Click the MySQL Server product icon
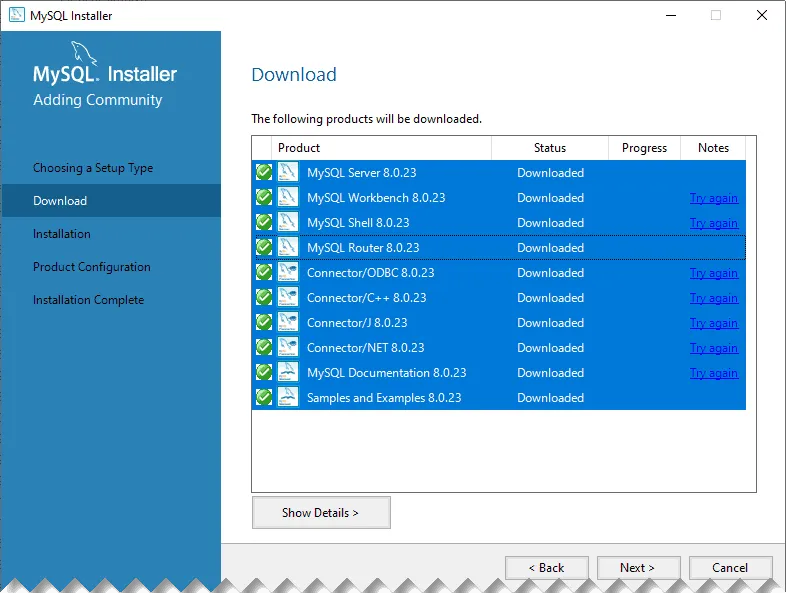This screenshot has height=593, width=786. (288, 172)
